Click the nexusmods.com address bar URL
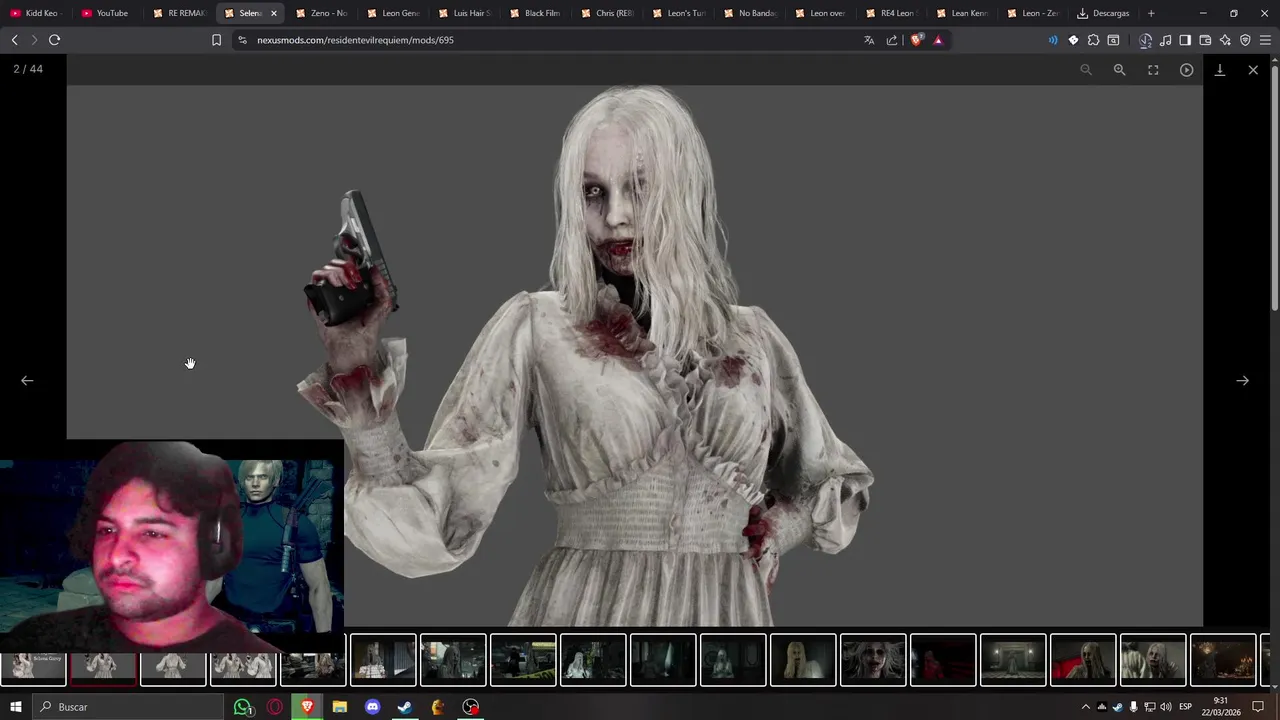The height and width of the screenshot is (720, 1280). pos(355,40)
